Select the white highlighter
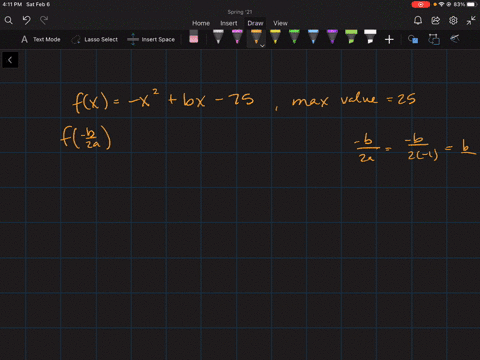 point(370,37)
